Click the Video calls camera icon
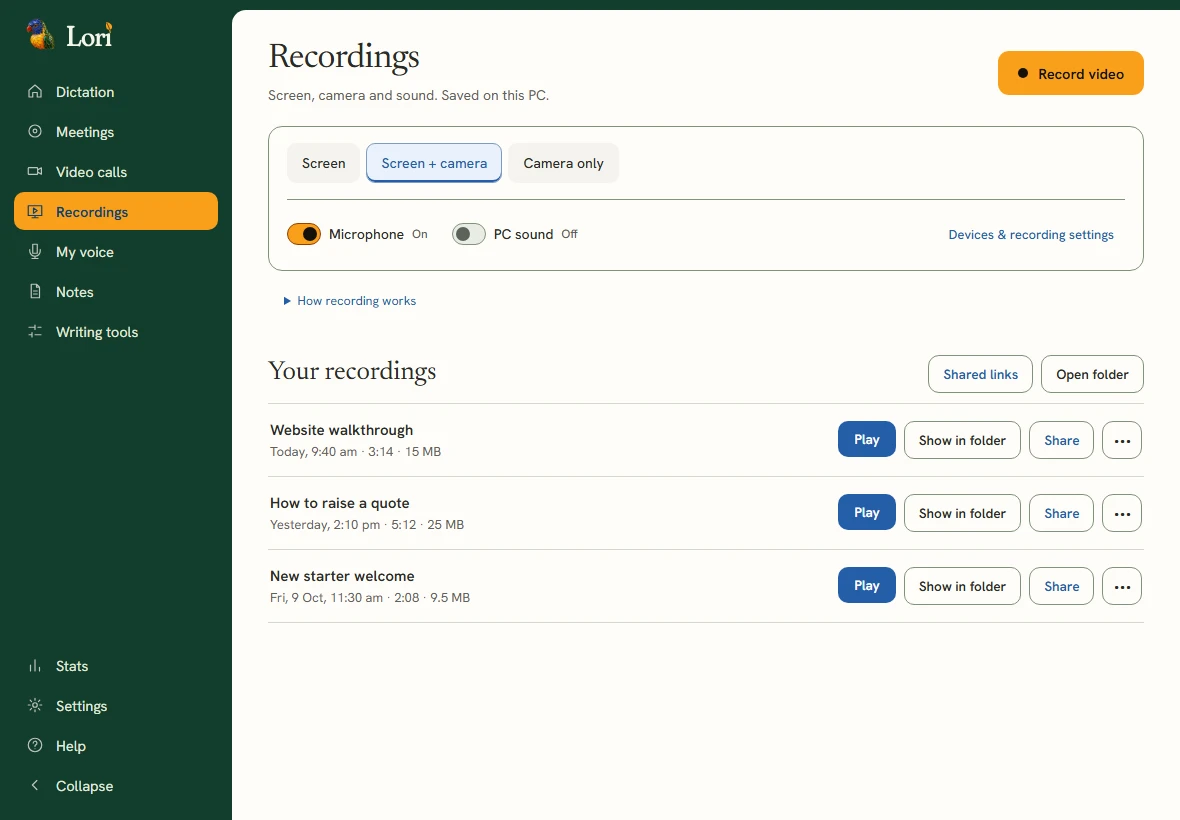This screenshot has height=820, width=1180. (x=35, y=172)
